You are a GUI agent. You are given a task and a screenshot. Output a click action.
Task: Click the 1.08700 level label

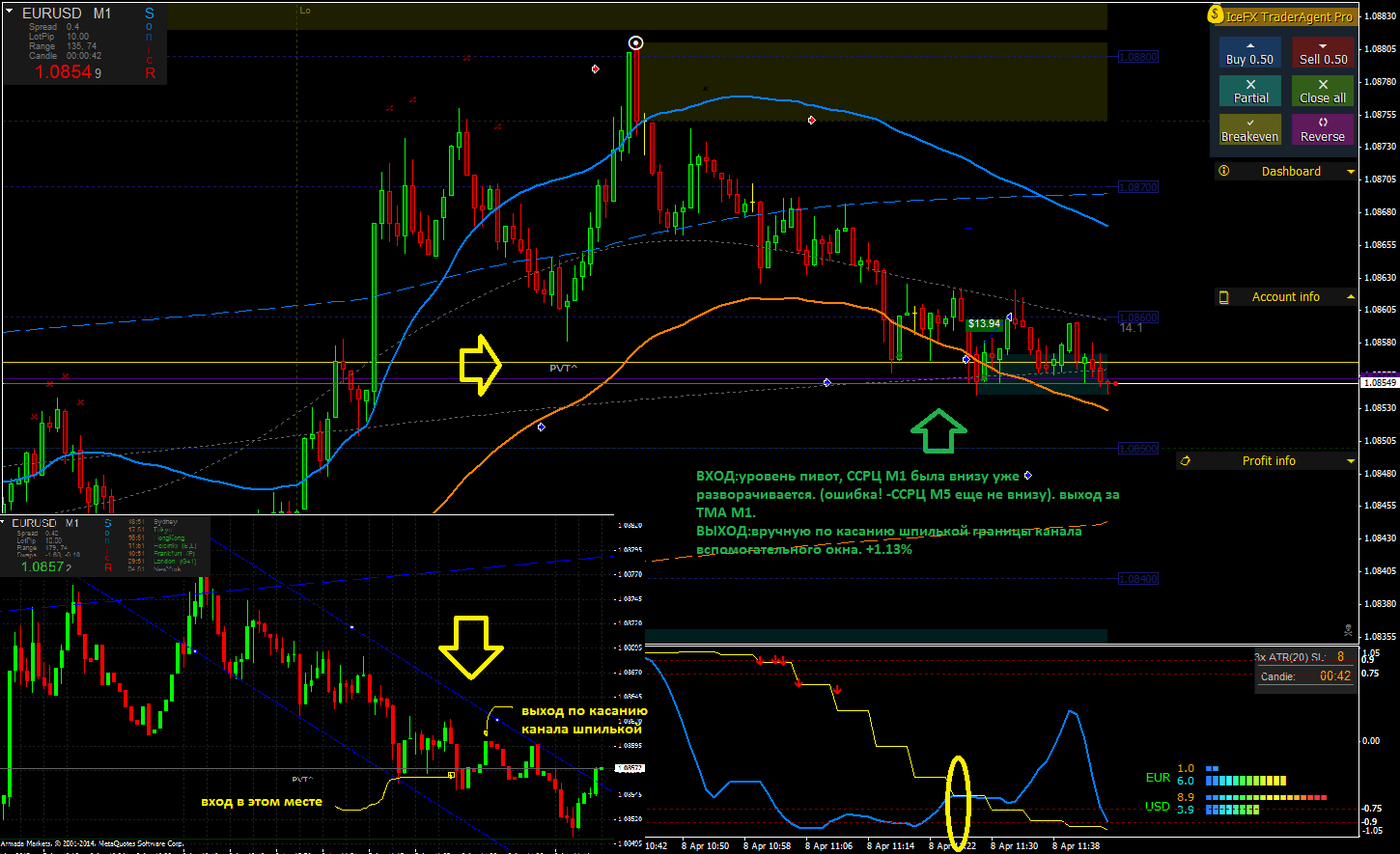pos(1138,187)
